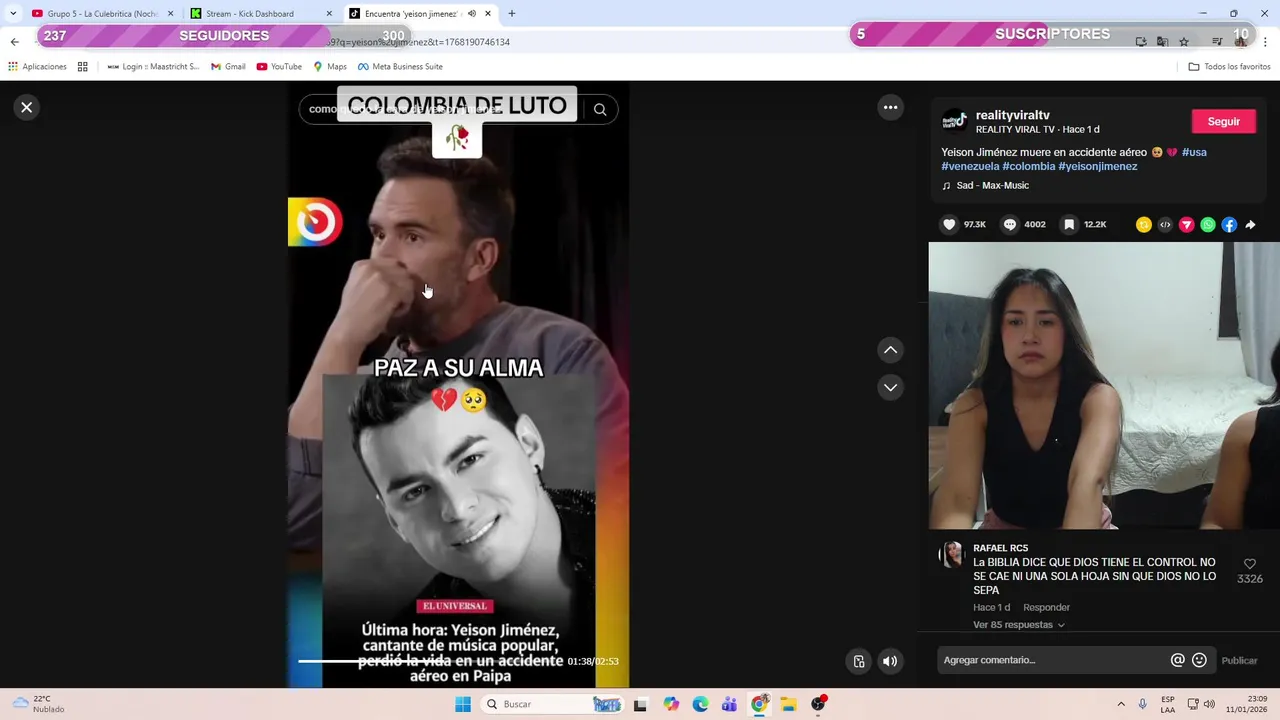Open emoji picker in comment box
1280x720 pixels.
pyautogui.click(x=1199, y=660)
